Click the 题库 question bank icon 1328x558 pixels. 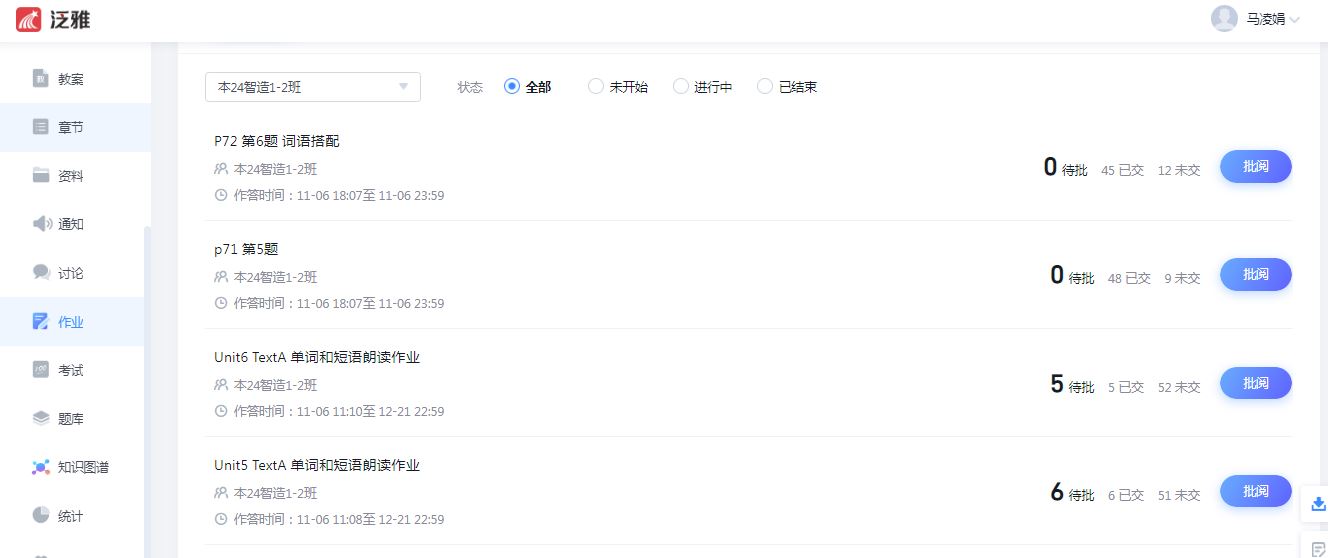tap(41, 419)
